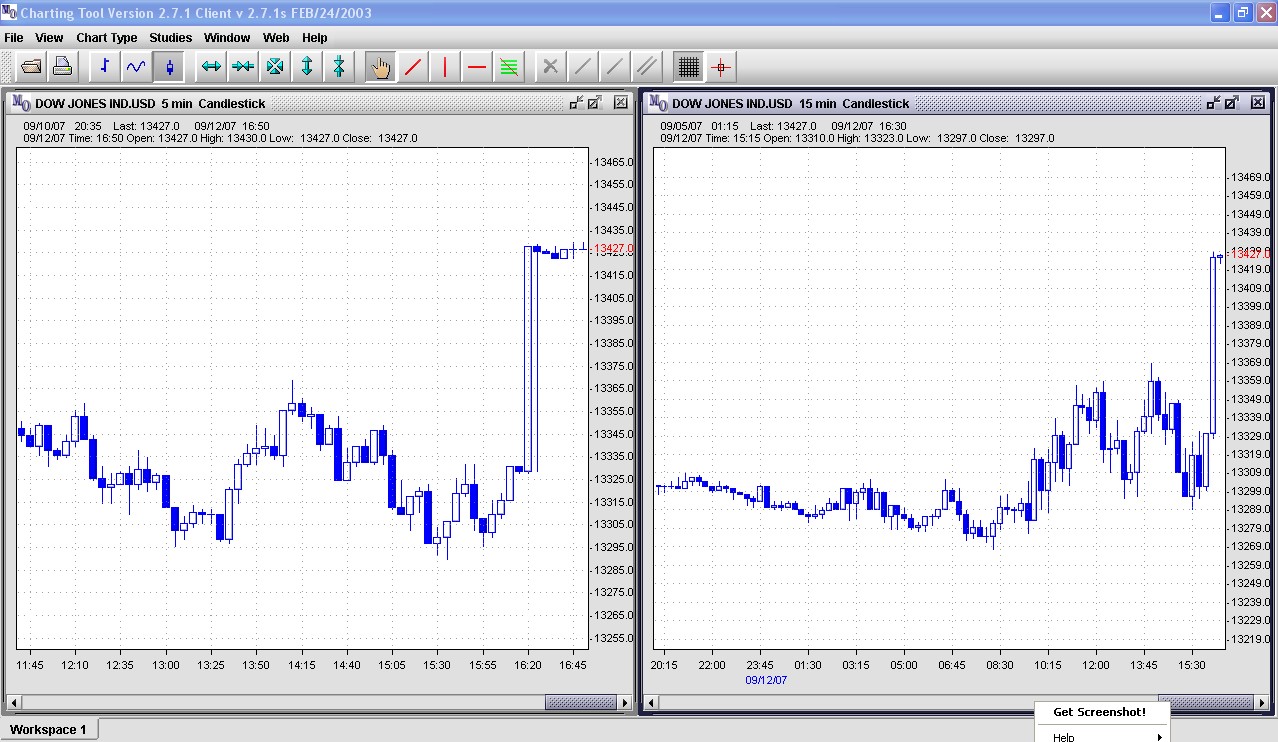Toggle the red crosshair cursor button
Viewport: 1278px width, 742px height.
[x=721, y=67]
